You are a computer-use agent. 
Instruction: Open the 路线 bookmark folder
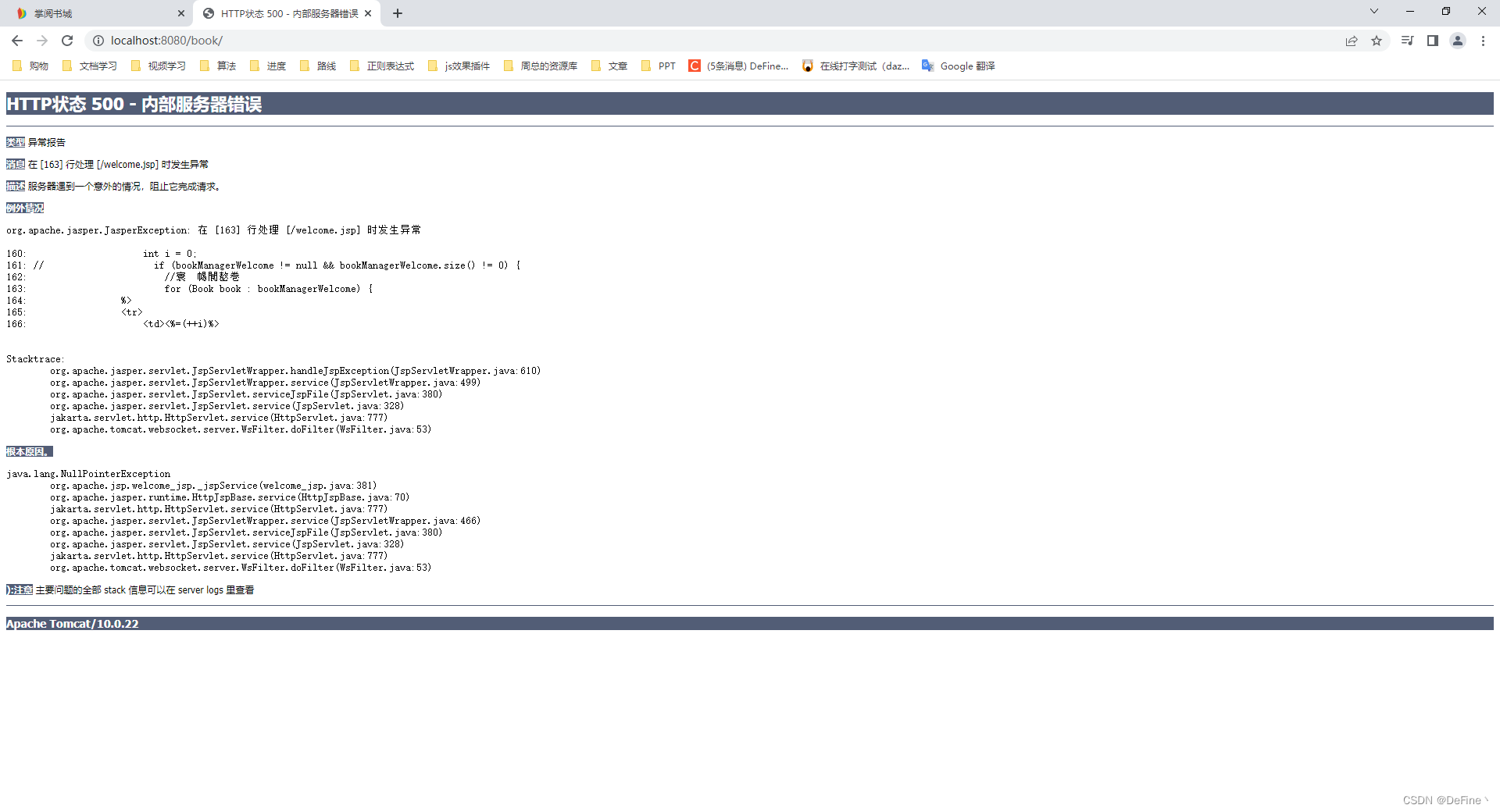318,66
